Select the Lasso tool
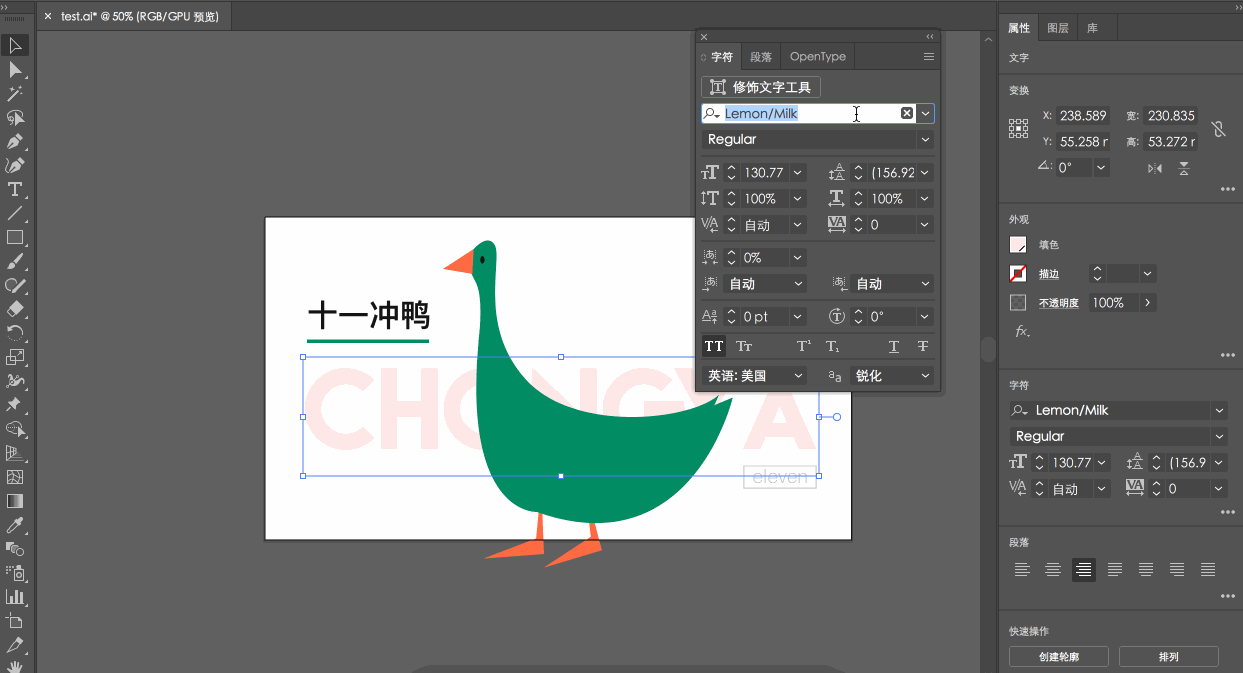Viewport: 1243px width, 673px height. pos(16,117)
